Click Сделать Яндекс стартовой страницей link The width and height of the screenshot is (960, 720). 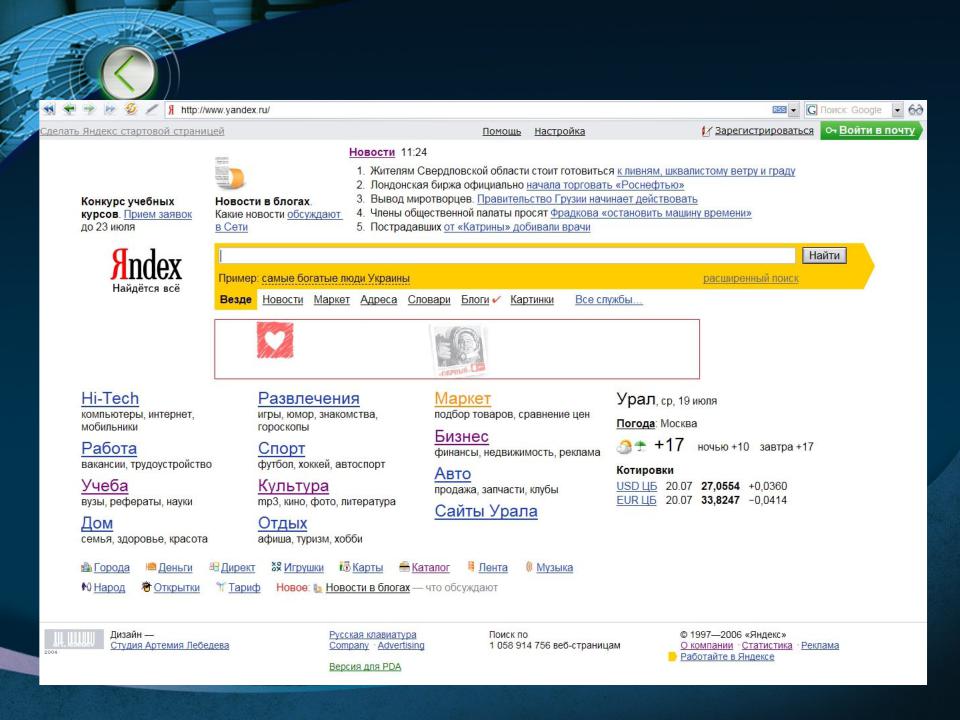132,131
